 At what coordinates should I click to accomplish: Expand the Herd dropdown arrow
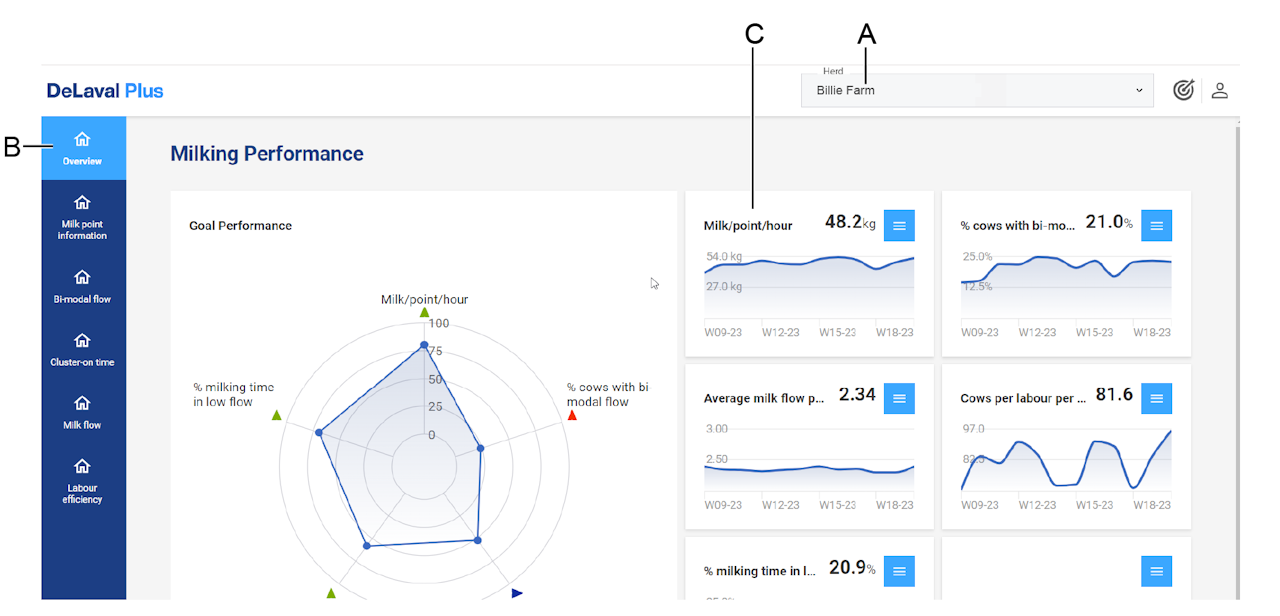pos(1139,91)
